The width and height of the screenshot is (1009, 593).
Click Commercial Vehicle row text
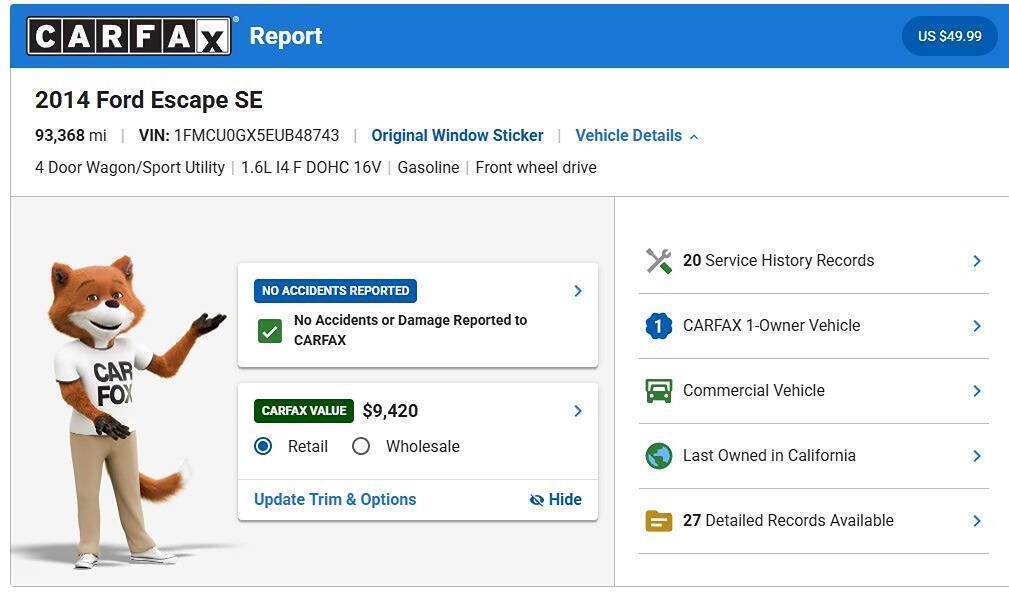pyautogui.click(x=754, y=390)
